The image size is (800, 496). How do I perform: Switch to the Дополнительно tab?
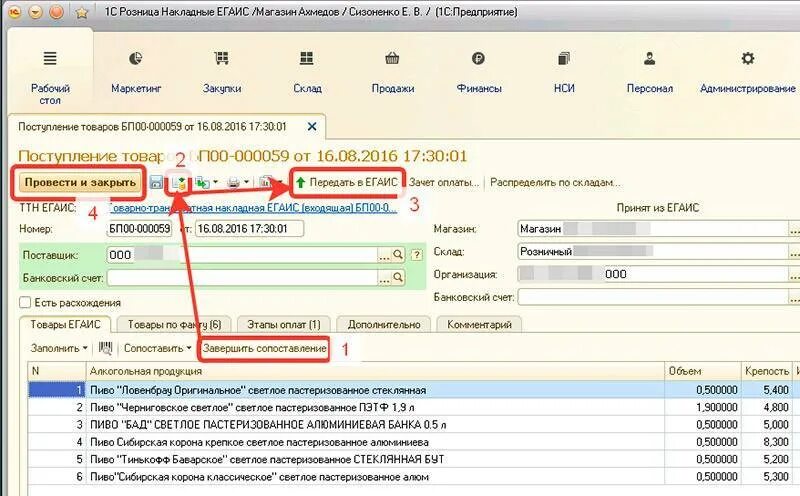click(384, 325)
